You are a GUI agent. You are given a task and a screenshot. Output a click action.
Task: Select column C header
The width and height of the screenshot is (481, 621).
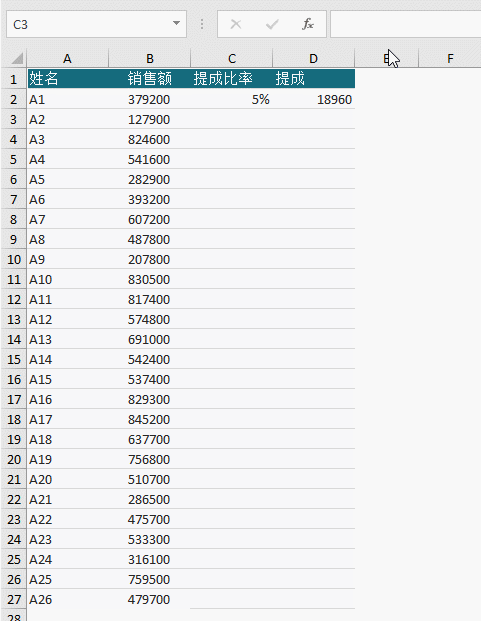(232, 59)
